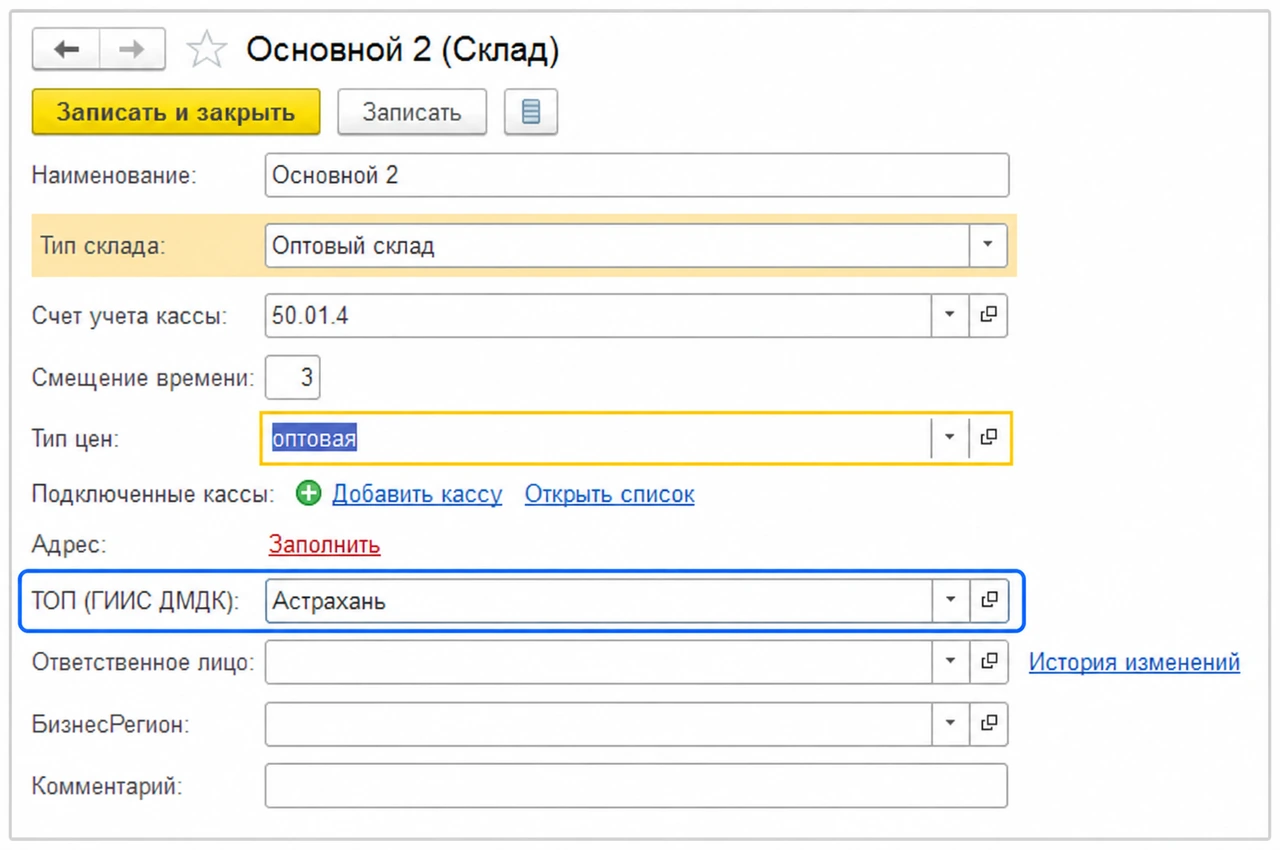Expand the Ответственное лицо dropdown arrow
Screen dimensions: 1280x850
pyautogui.click(x=950, y=661)
